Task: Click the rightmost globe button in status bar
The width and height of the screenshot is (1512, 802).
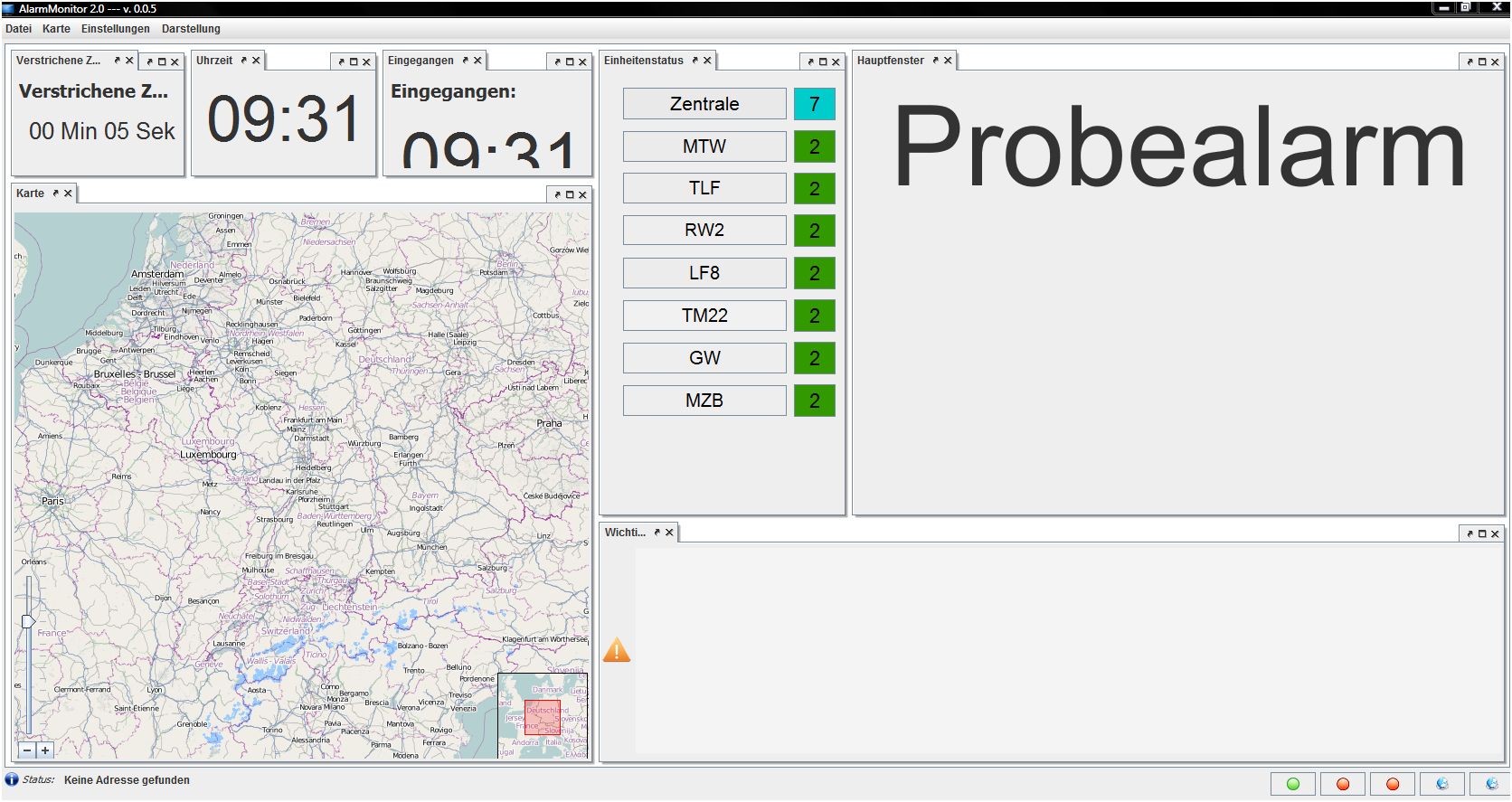Action: tap(1491, 784)
